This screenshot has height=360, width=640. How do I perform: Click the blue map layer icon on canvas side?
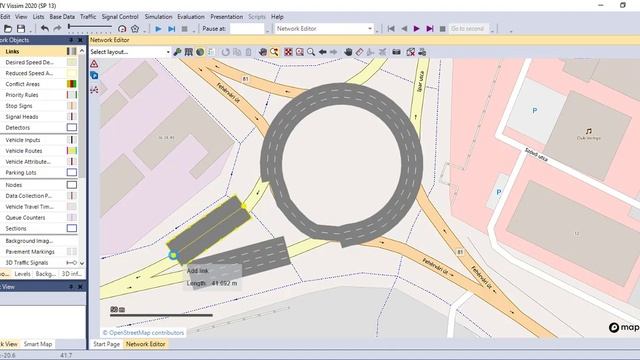click(94, 76)
